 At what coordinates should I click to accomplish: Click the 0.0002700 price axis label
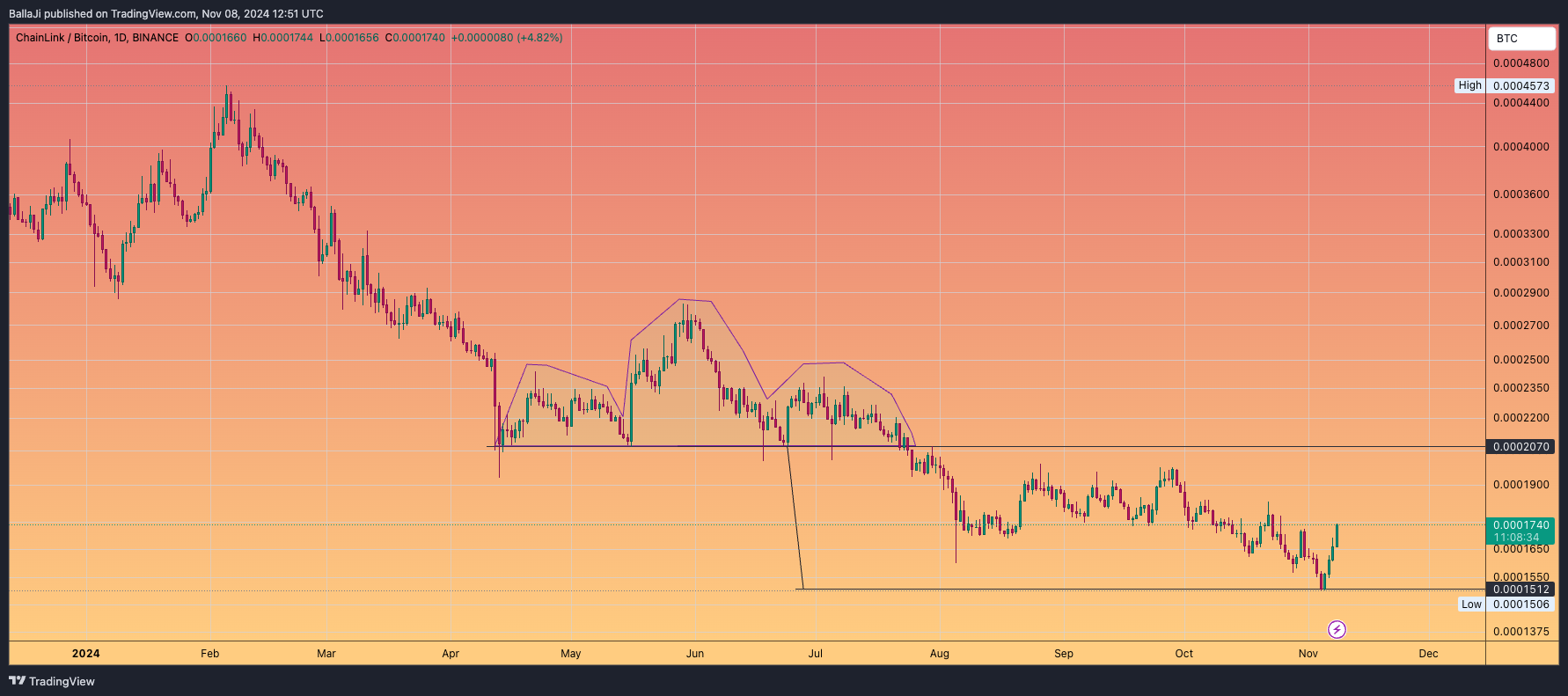click(x=1521, y=326)
